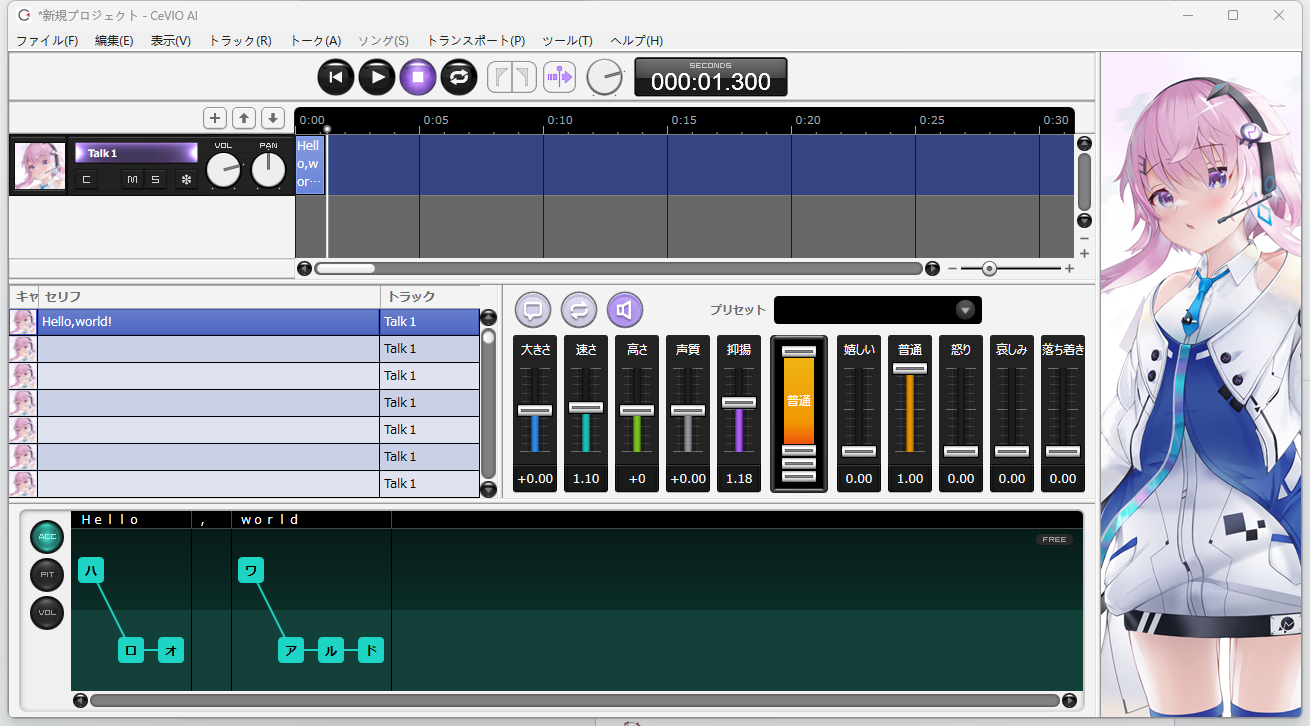Switch to VOL volume editing mode

[46, 612]
